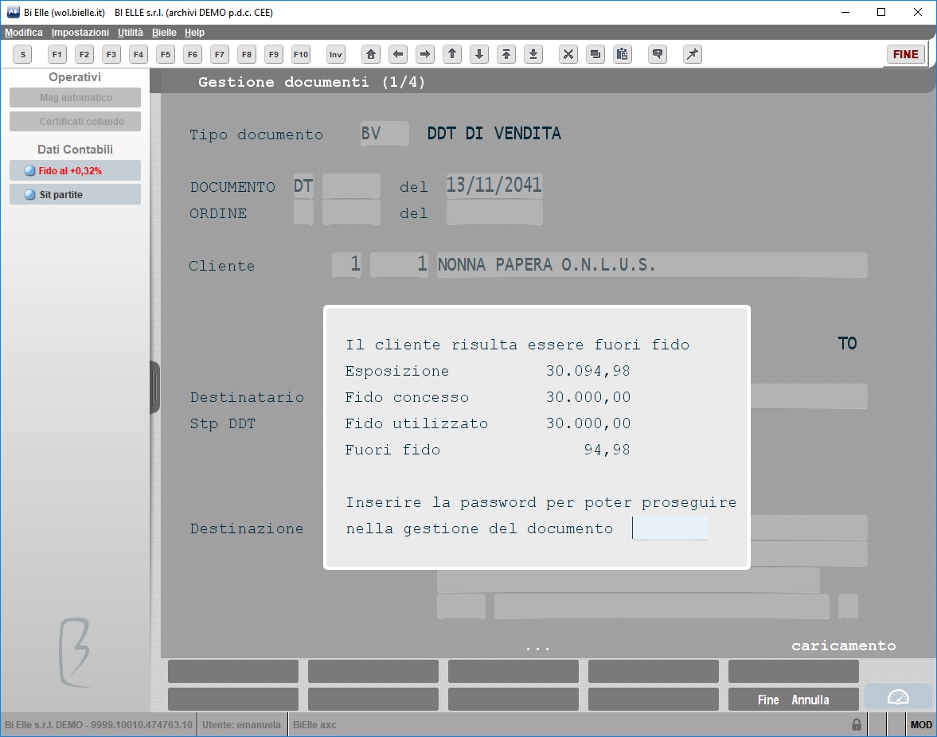Click the F5 function key button

point(166,54)
